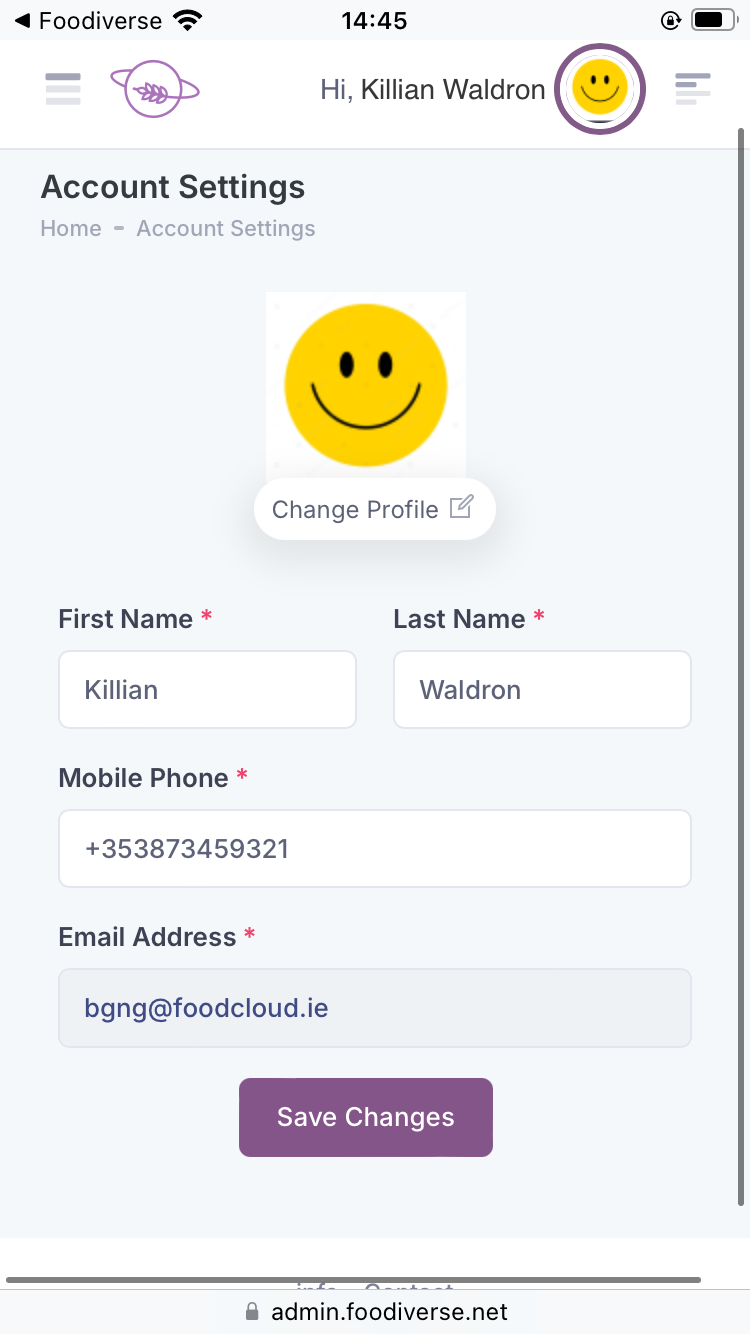The width and height of the screenshot is (750, 1334).
Task: Select the Mobile Phone number field
Action: point(375,849)
